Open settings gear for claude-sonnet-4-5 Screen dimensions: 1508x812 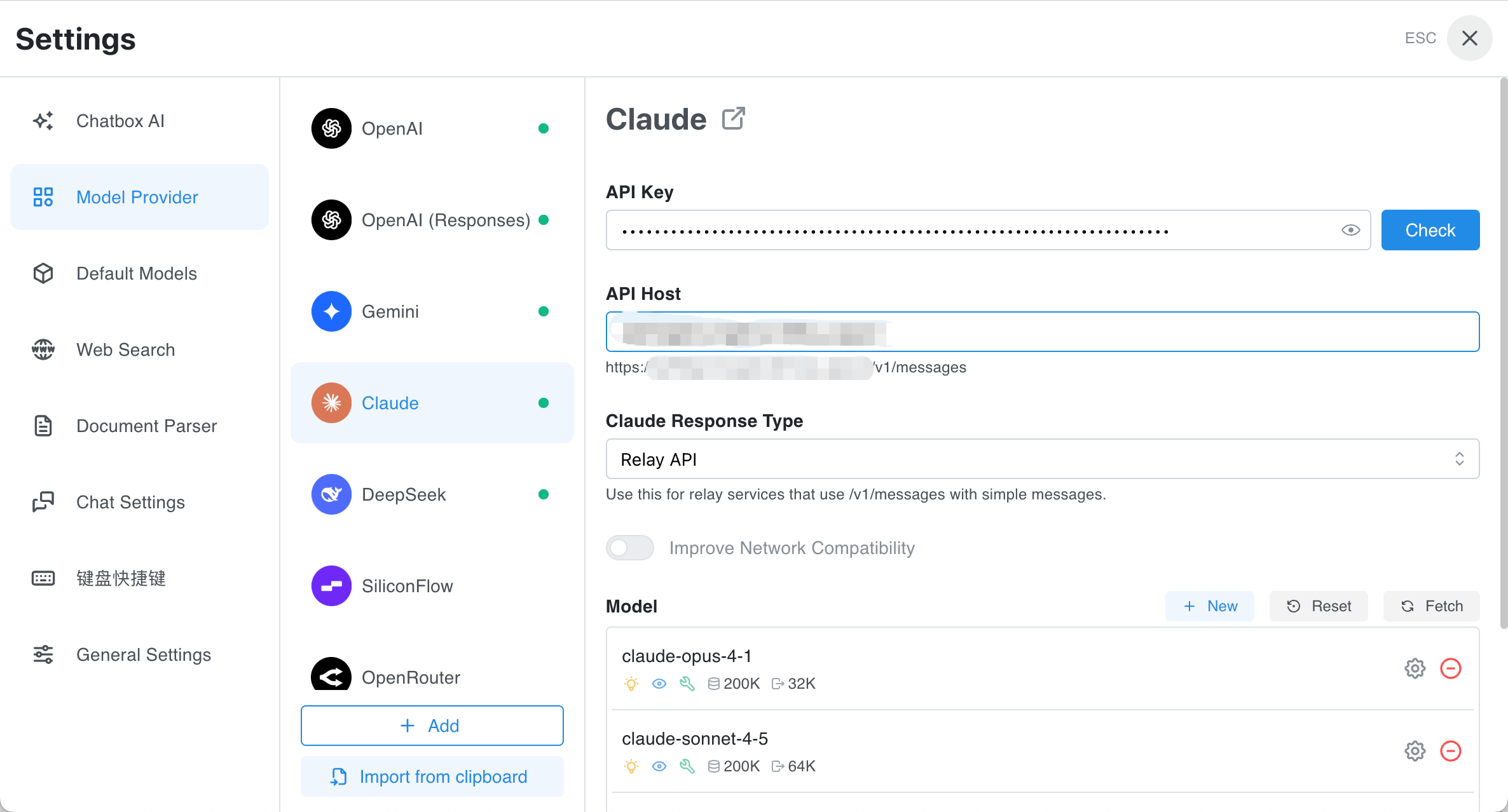[1415, 751]
